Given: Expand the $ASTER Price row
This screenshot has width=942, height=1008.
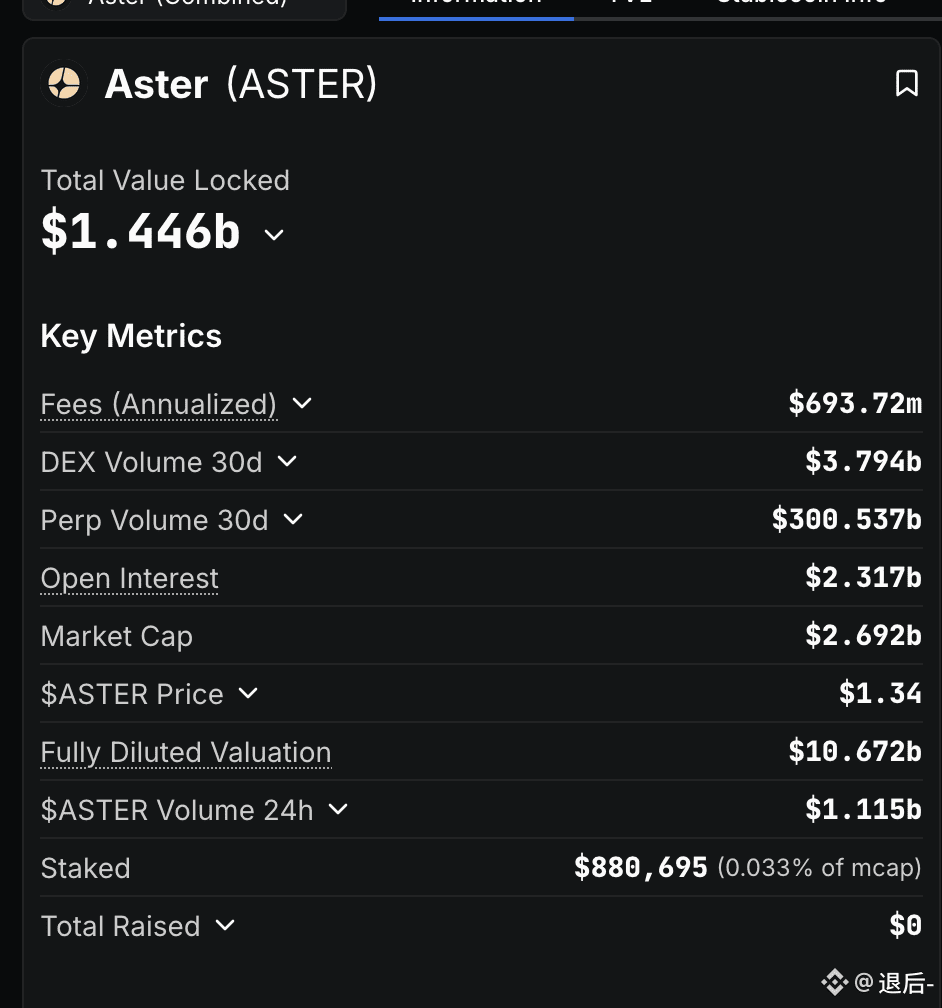Looking at the screenshot, I should tap(248, 693).
